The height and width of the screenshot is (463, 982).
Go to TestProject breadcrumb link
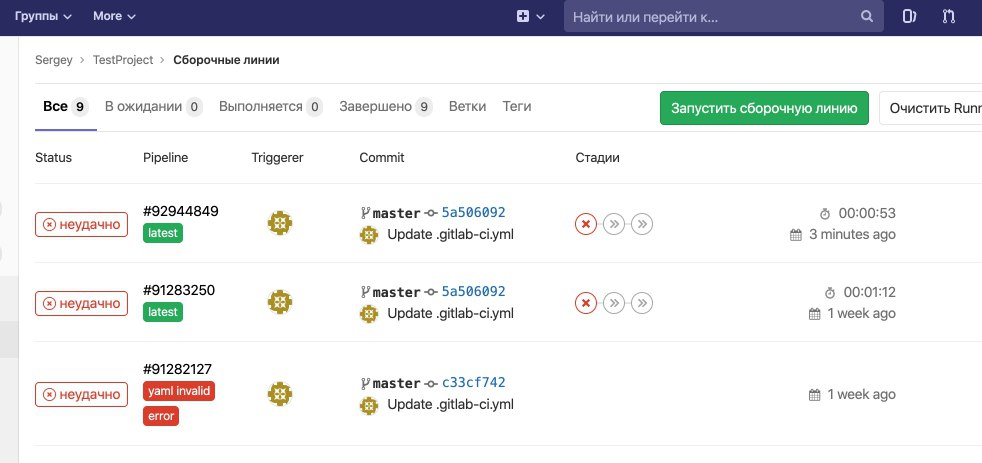pos(123,60)
